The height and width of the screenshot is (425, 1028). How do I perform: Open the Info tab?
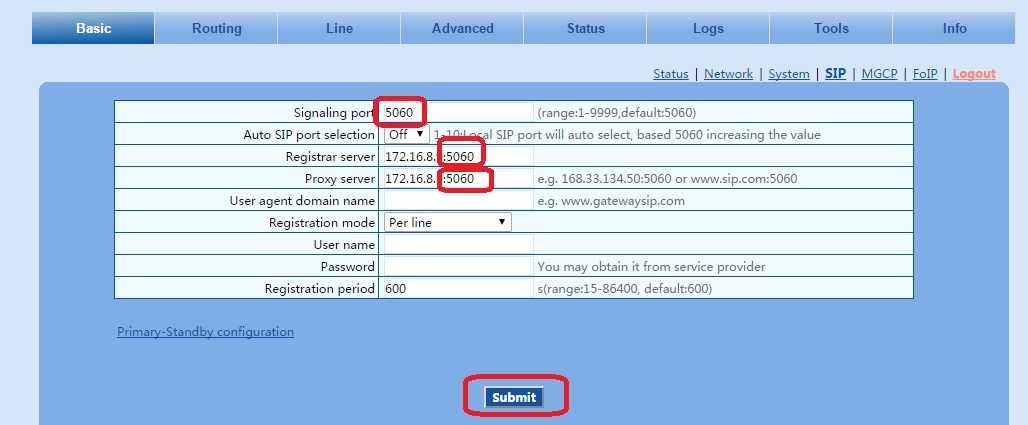click(x=954, y=28)
